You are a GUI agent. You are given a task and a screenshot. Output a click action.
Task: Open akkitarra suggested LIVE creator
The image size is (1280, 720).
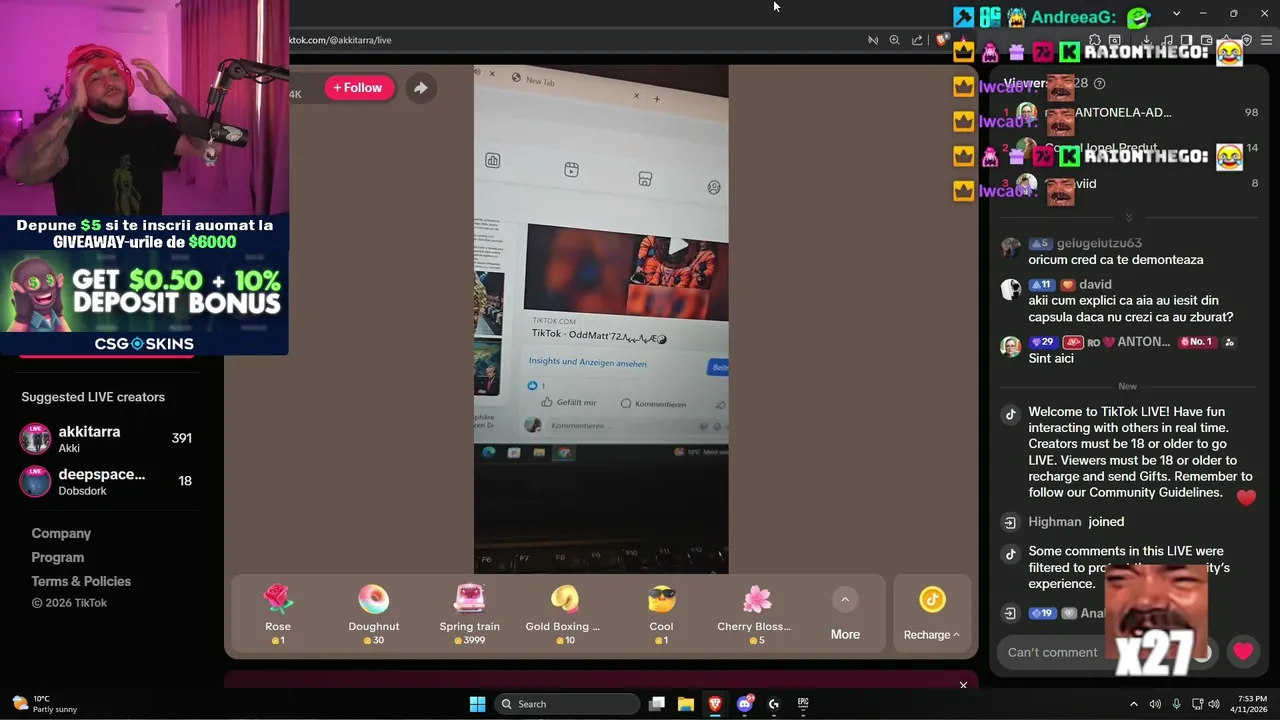point(107,439)
